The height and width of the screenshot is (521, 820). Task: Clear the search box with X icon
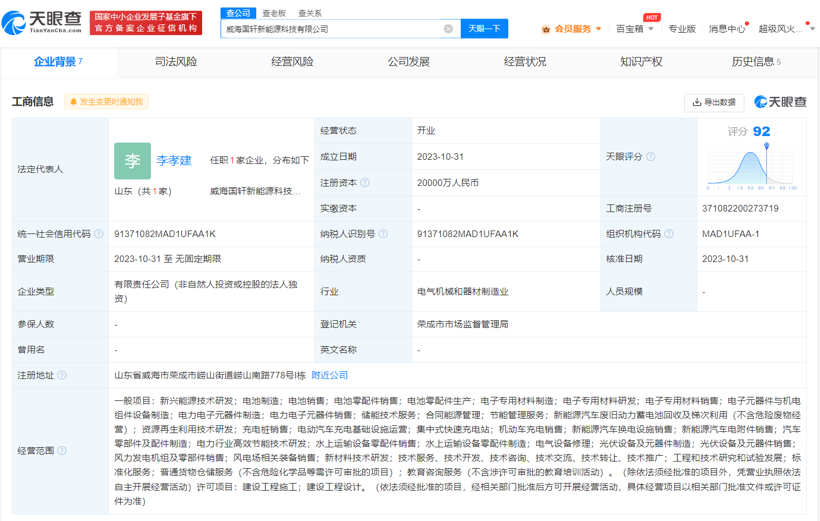[x=448, y=29]
